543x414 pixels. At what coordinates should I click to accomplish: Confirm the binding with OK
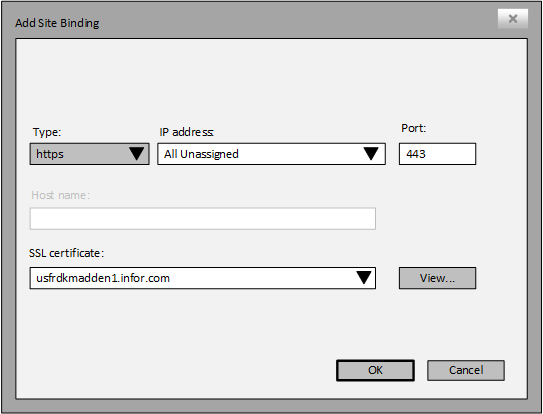[x=375, y=370]
